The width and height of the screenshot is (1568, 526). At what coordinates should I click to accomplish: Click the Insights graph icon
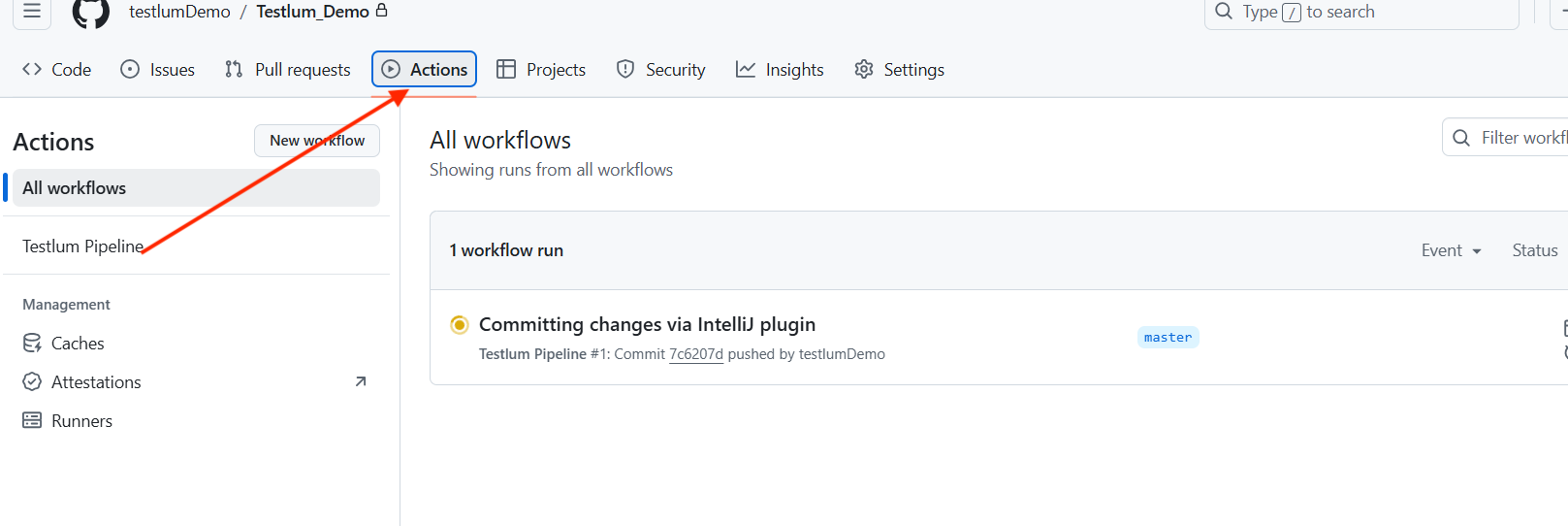[x=746, y=69]
